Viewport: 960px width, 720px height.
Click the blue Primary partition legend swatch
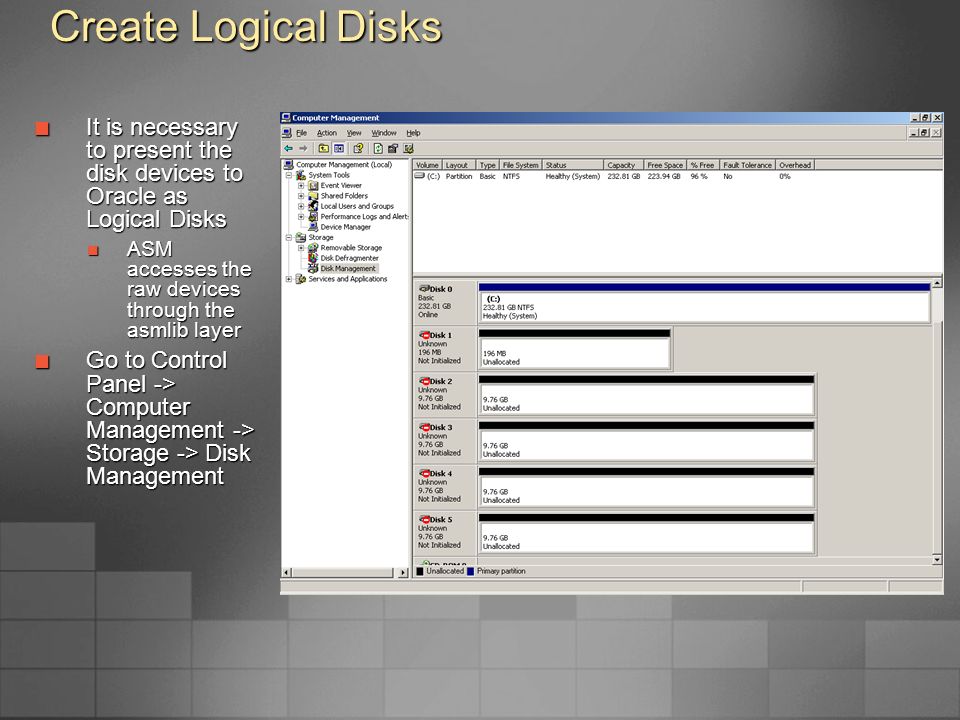tap(471, 571)
